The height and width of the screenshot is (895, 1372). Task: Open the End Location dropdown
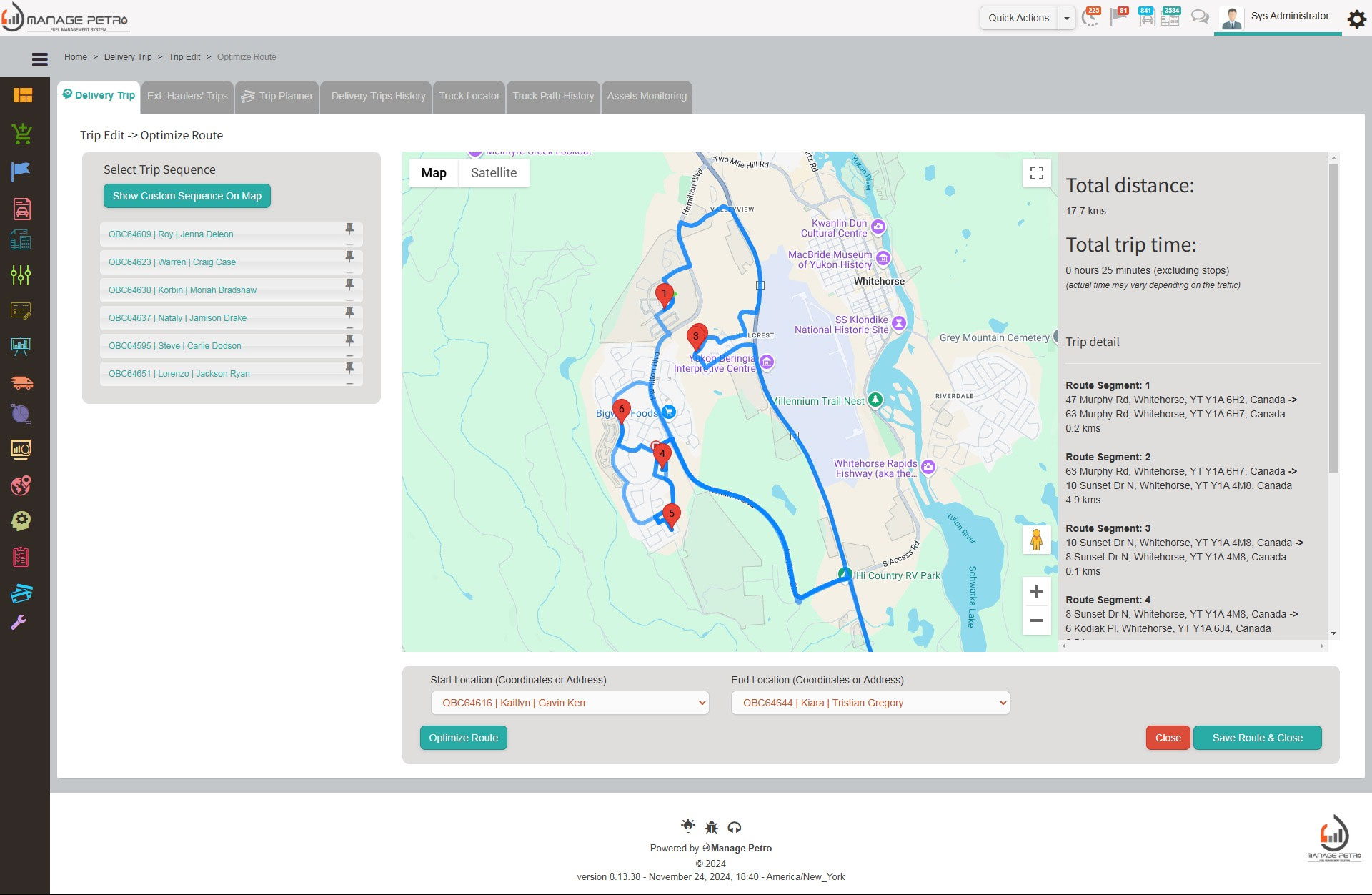click(x=870, y=703)
